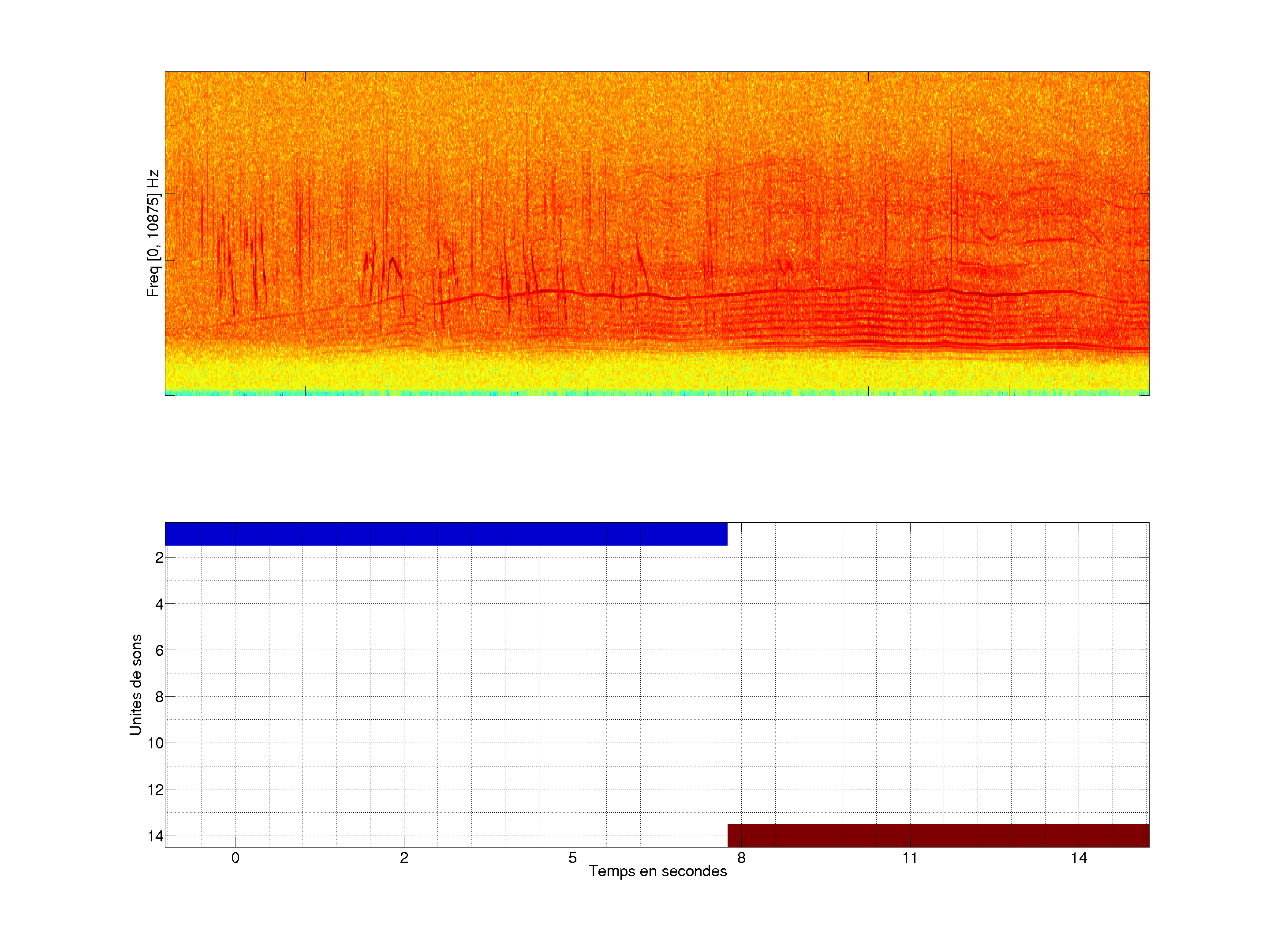
Task: Click y-axis tick label 4
Action: pyautogui.click(x=159, y=604)
